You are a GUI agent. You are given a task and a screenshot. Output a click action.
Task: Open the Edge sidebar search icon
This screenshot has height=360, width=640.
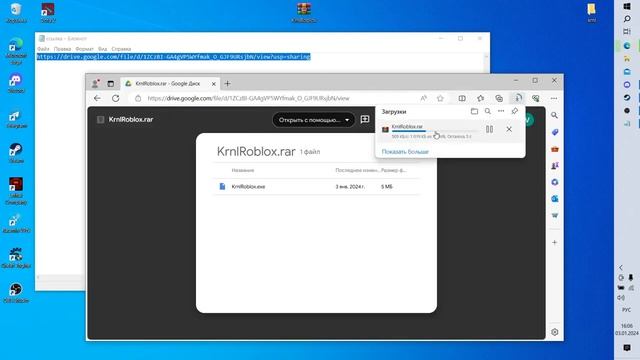click(x=554, y=116)
